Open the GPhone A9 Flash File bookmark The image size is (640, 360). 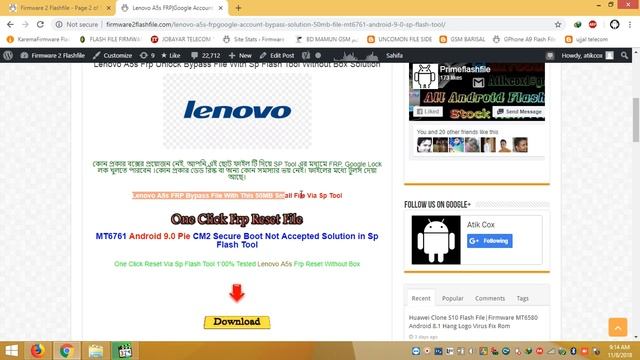coord(524,39)
